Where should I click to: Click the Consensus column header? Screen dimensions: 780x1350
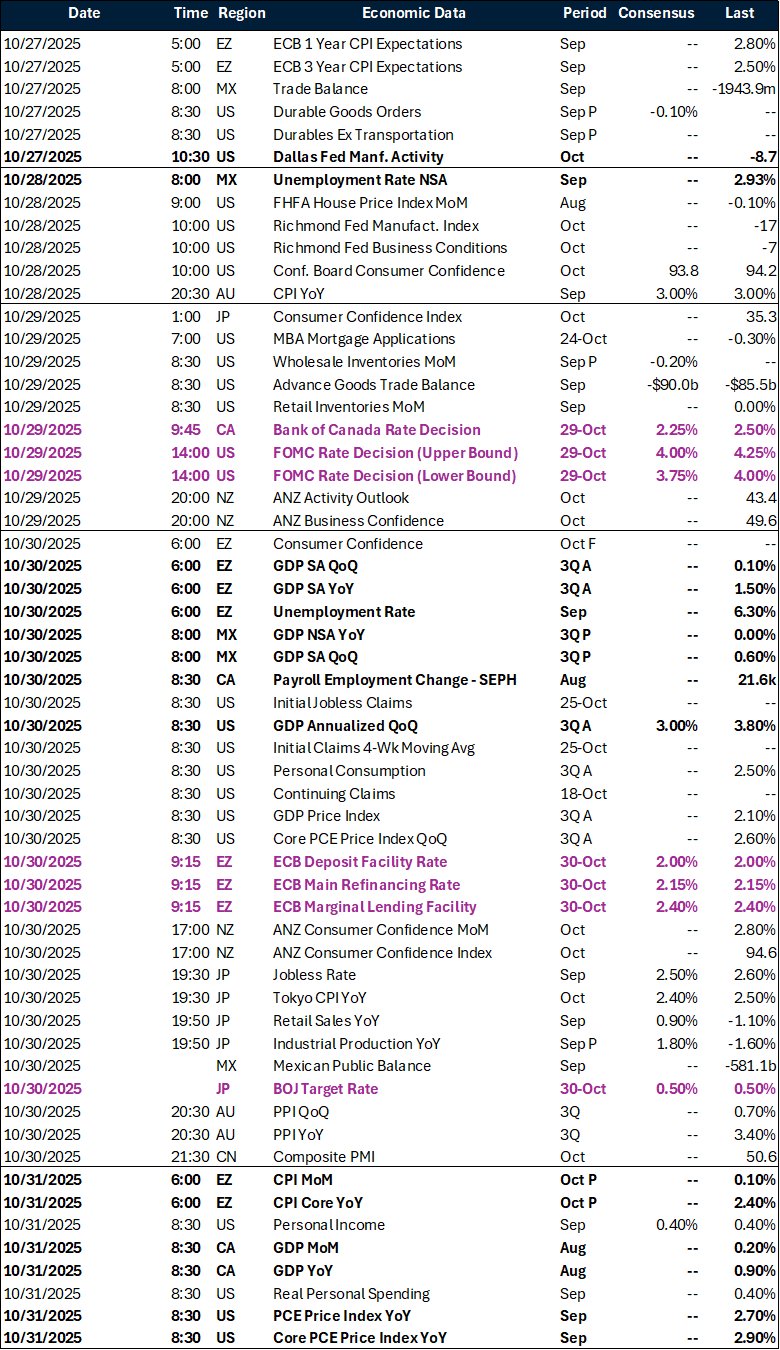pyautogui.click(x=656, y=14)
